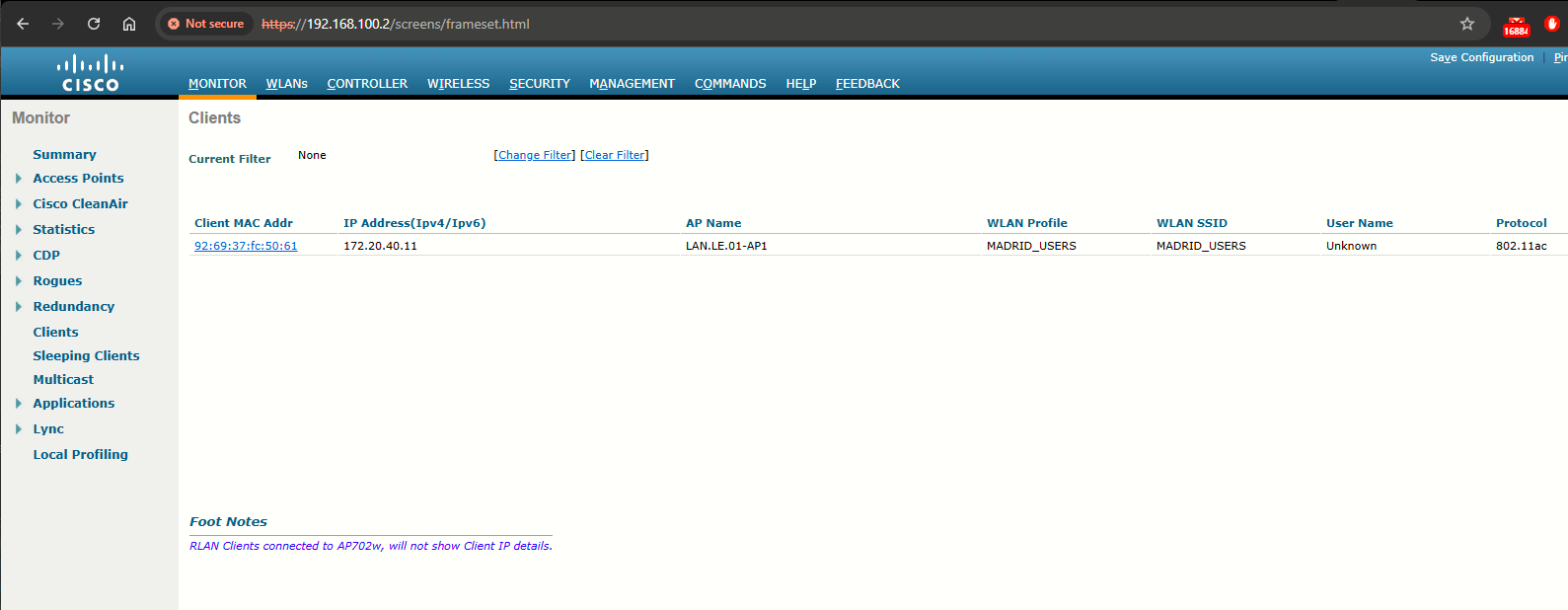This screenshot has width=1568, height=610.
Task: Click the Not secure warning badge
Action: (205, 24)
